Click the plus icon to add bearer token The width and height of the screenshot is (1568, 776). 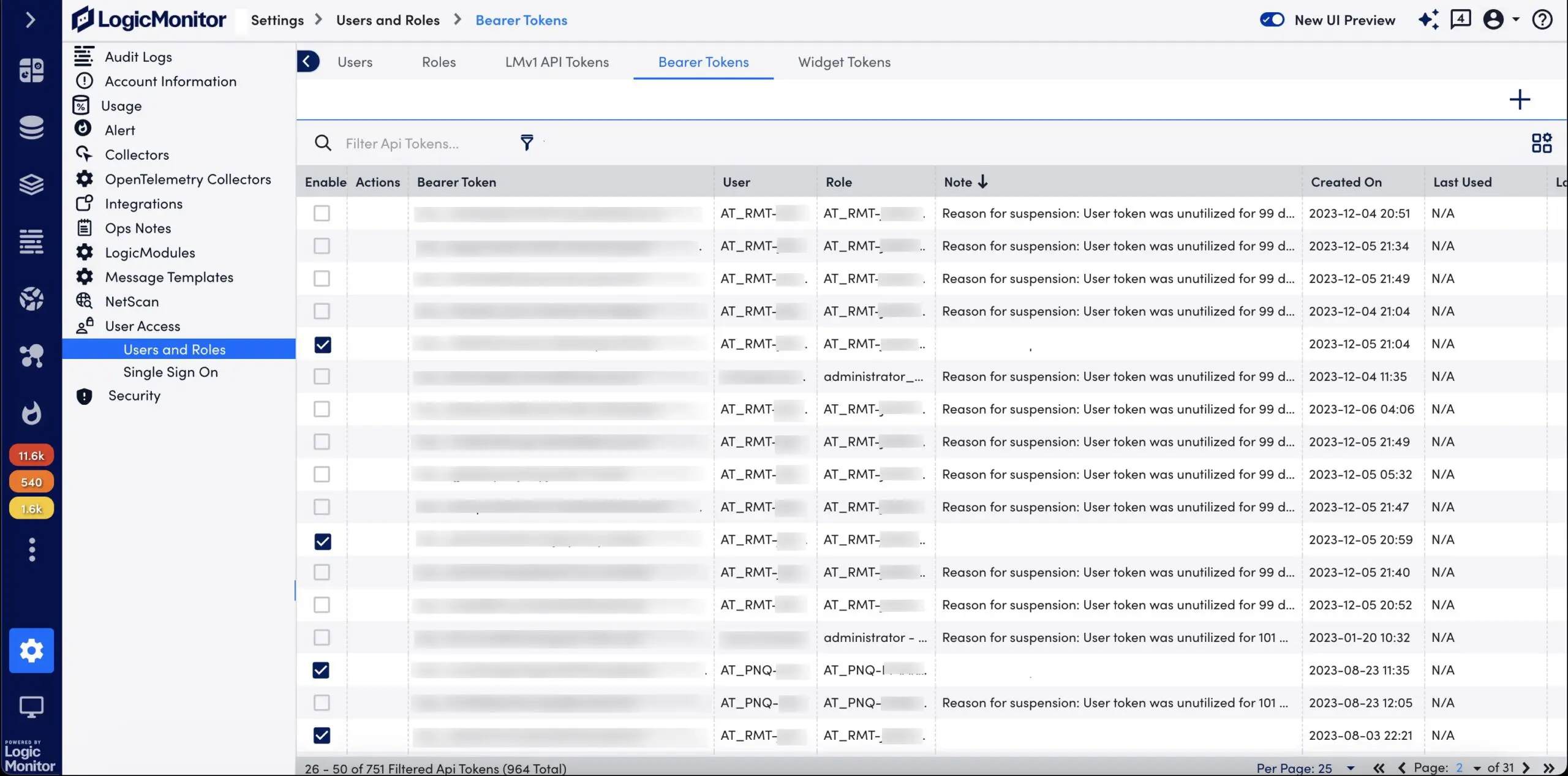pyautogui.click(x=1519, y=100)
